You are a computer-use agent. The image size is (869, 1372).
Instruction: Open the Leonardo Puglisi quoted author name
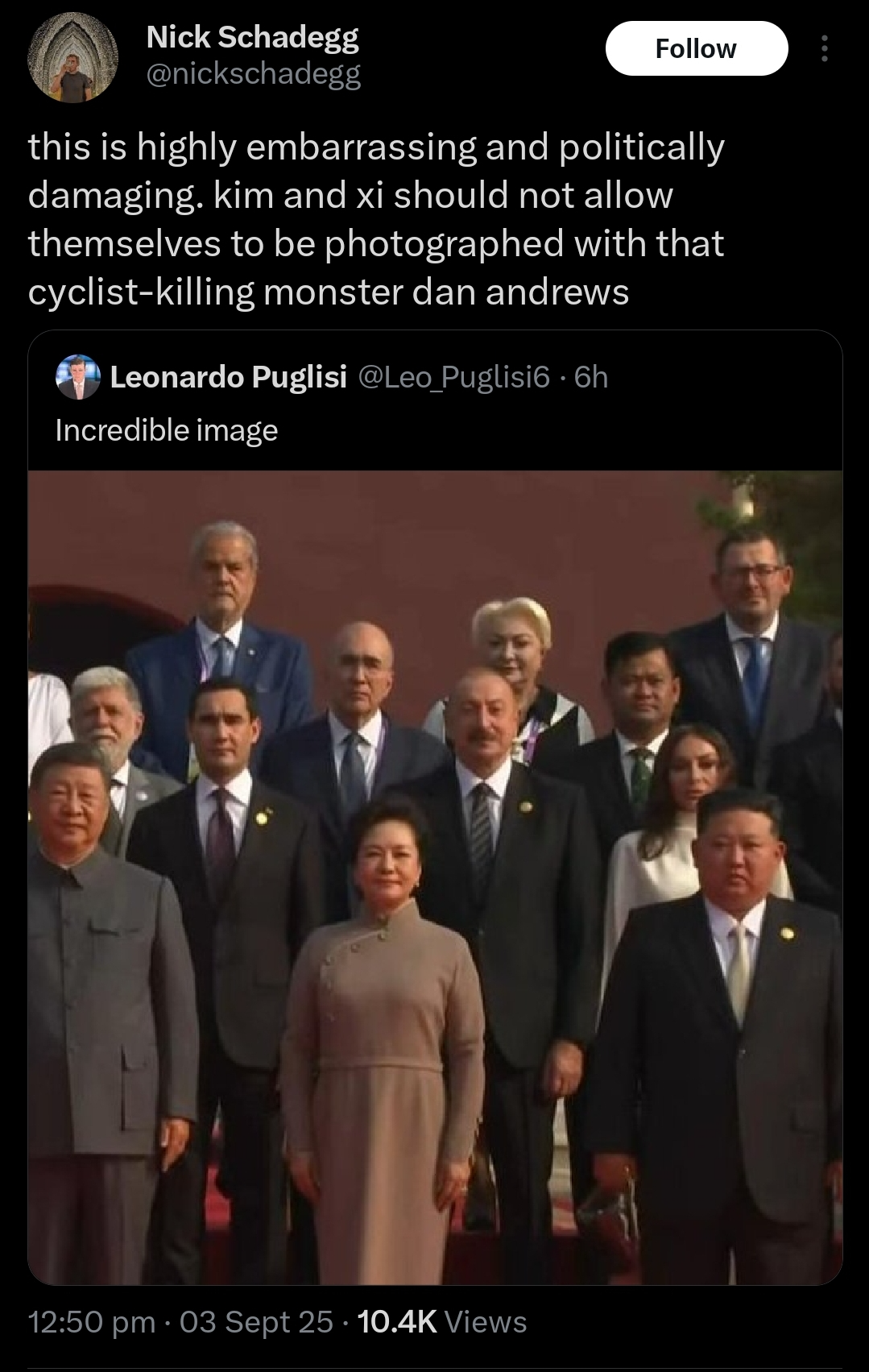point(228,376)
